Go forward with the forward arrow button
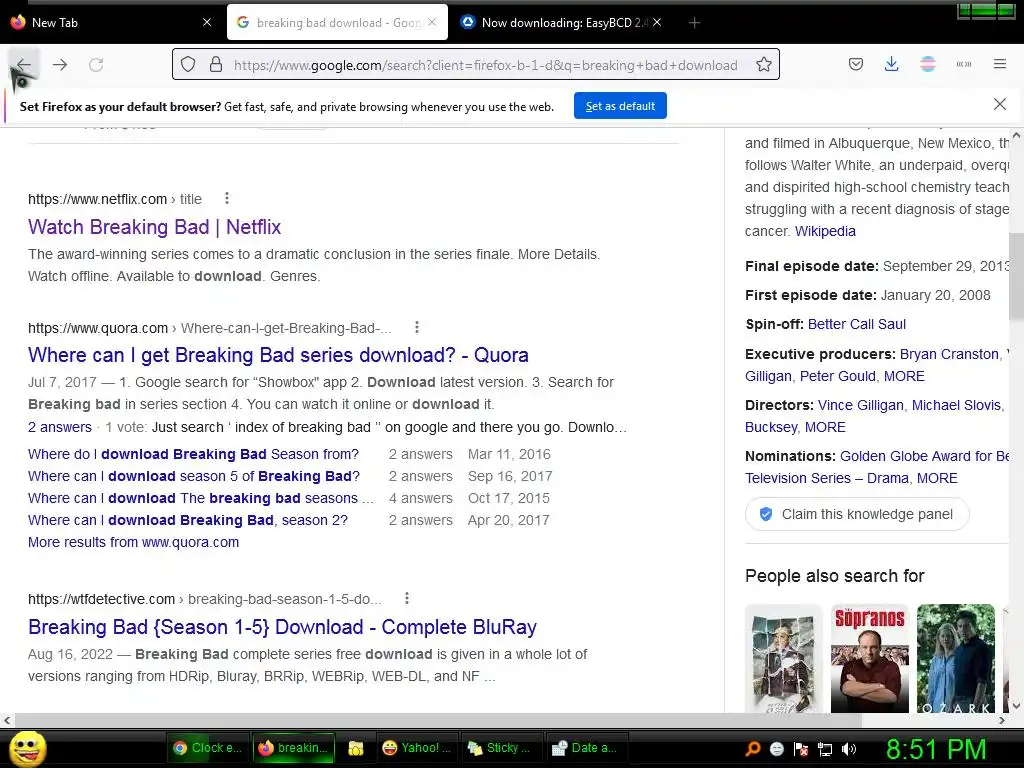 pyautogui.click(x=60, y=65)
